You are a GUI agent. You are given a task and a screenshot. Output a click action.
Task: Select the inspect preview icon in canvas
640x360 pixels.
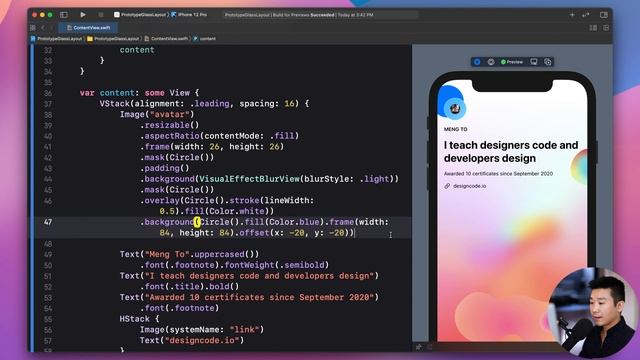pyautogui.click(x=491, y=62)
